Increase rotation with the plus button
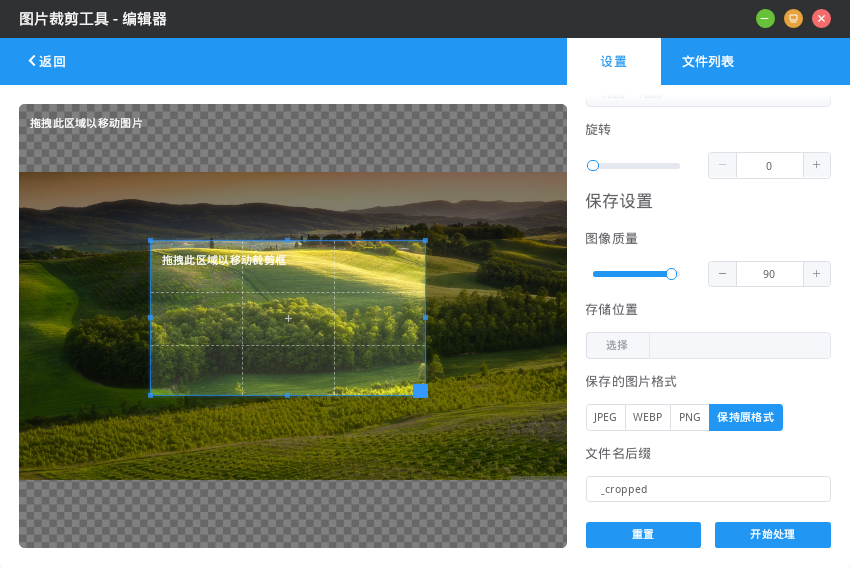Viewport: 850px width, 567px height. coord(816,165)
